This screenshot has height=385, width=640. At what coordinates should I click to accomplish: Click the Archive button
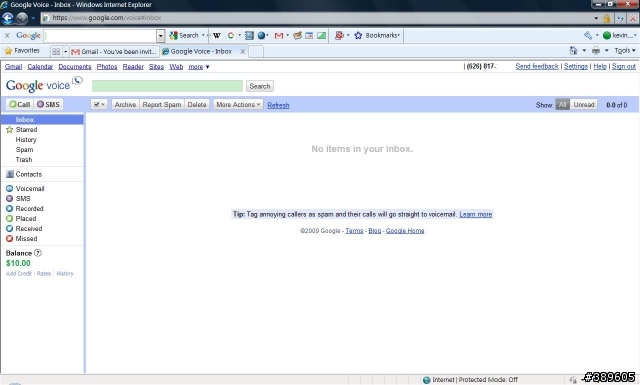pyautogui.click(x=125, y=105)
